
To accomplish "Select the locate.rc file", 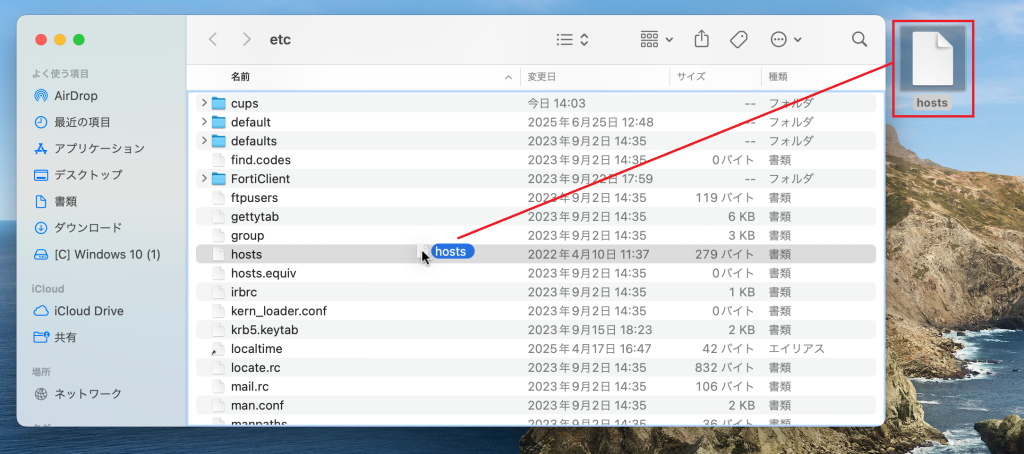I will (x=536, y=368).
